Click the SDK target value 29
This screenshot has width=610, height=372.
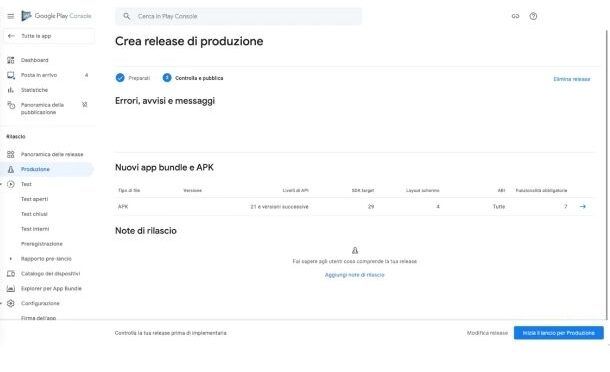[x=371, y=207]
